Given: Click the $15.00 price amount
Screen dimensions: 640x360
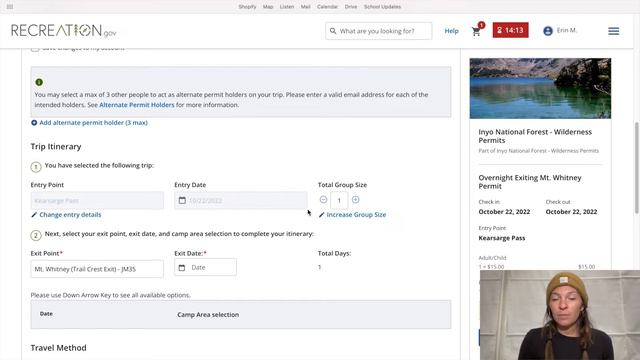Looking at the screenshot, I should [587, 267].
